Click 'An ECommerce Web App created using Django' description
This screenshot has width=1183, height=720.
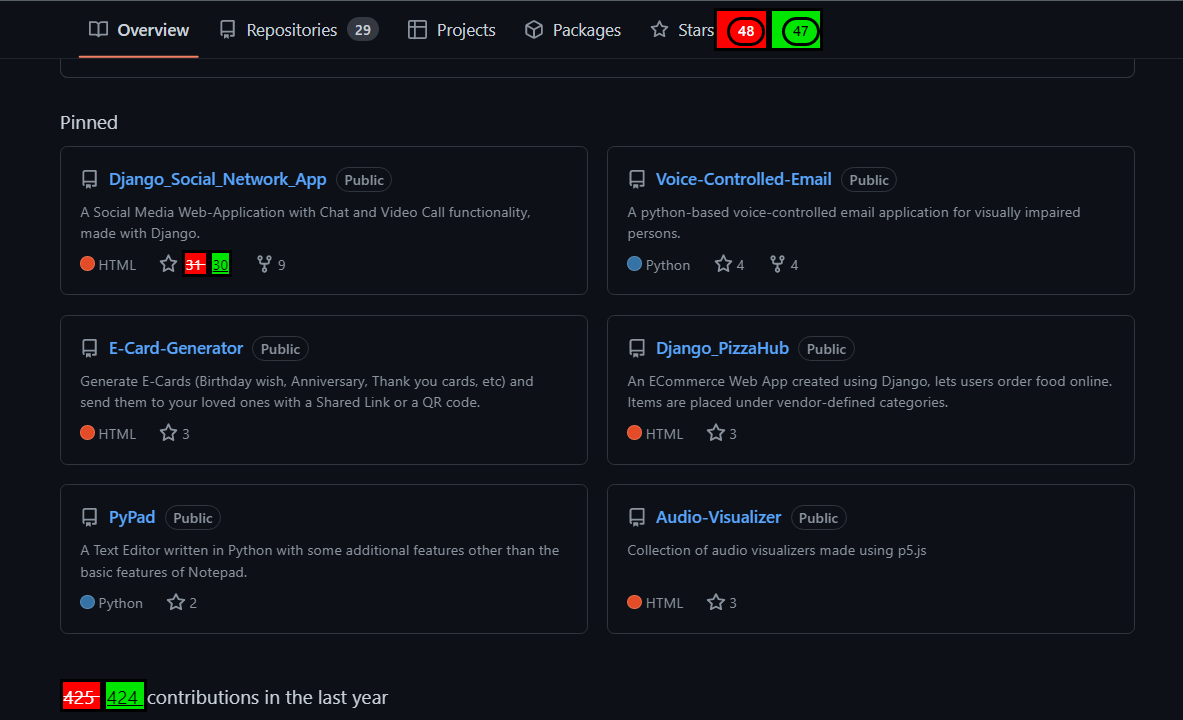tap(870, 392)
